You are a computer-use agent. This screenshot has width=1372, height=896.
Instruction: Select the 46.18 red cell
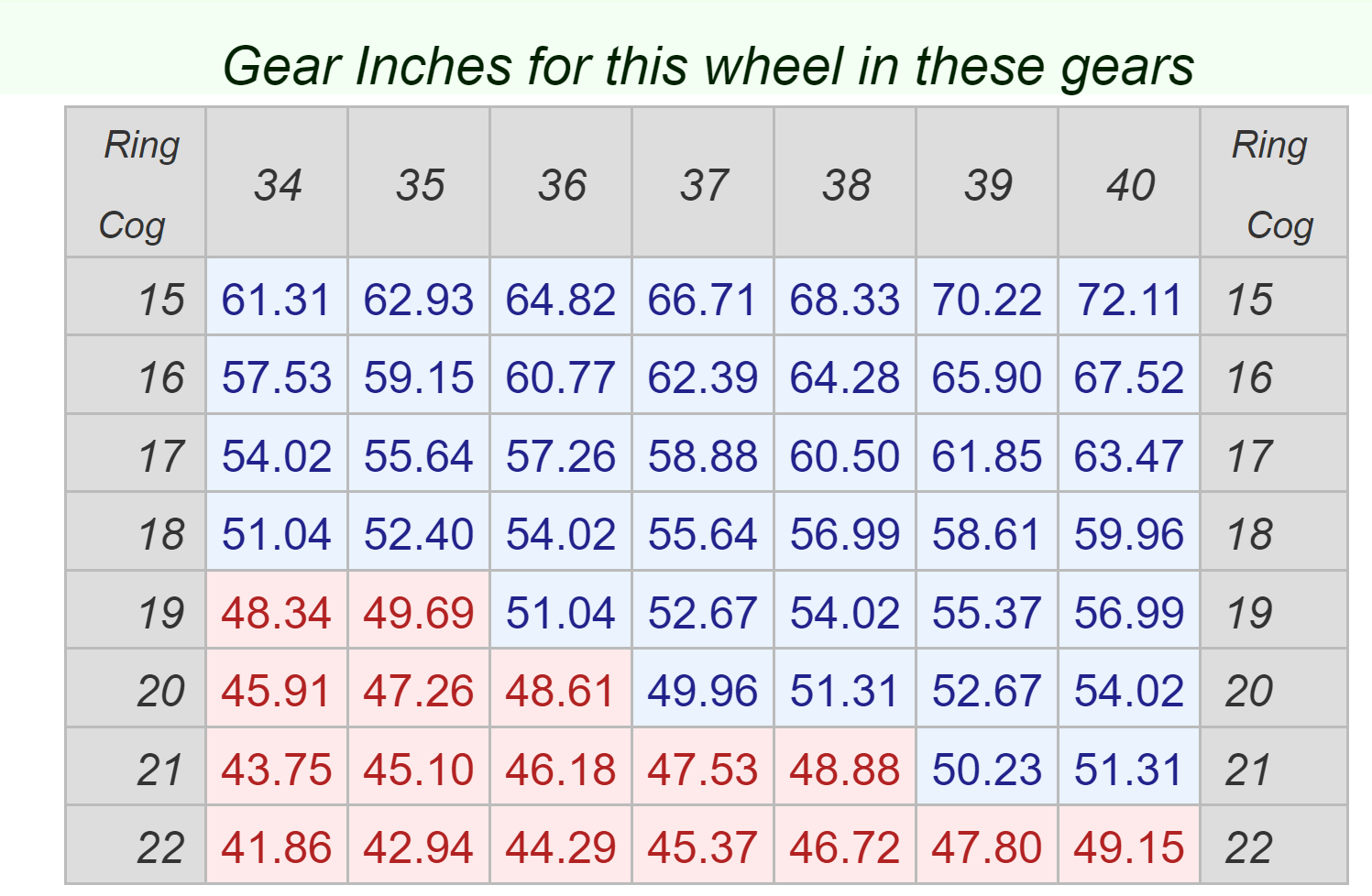[561, 770]
